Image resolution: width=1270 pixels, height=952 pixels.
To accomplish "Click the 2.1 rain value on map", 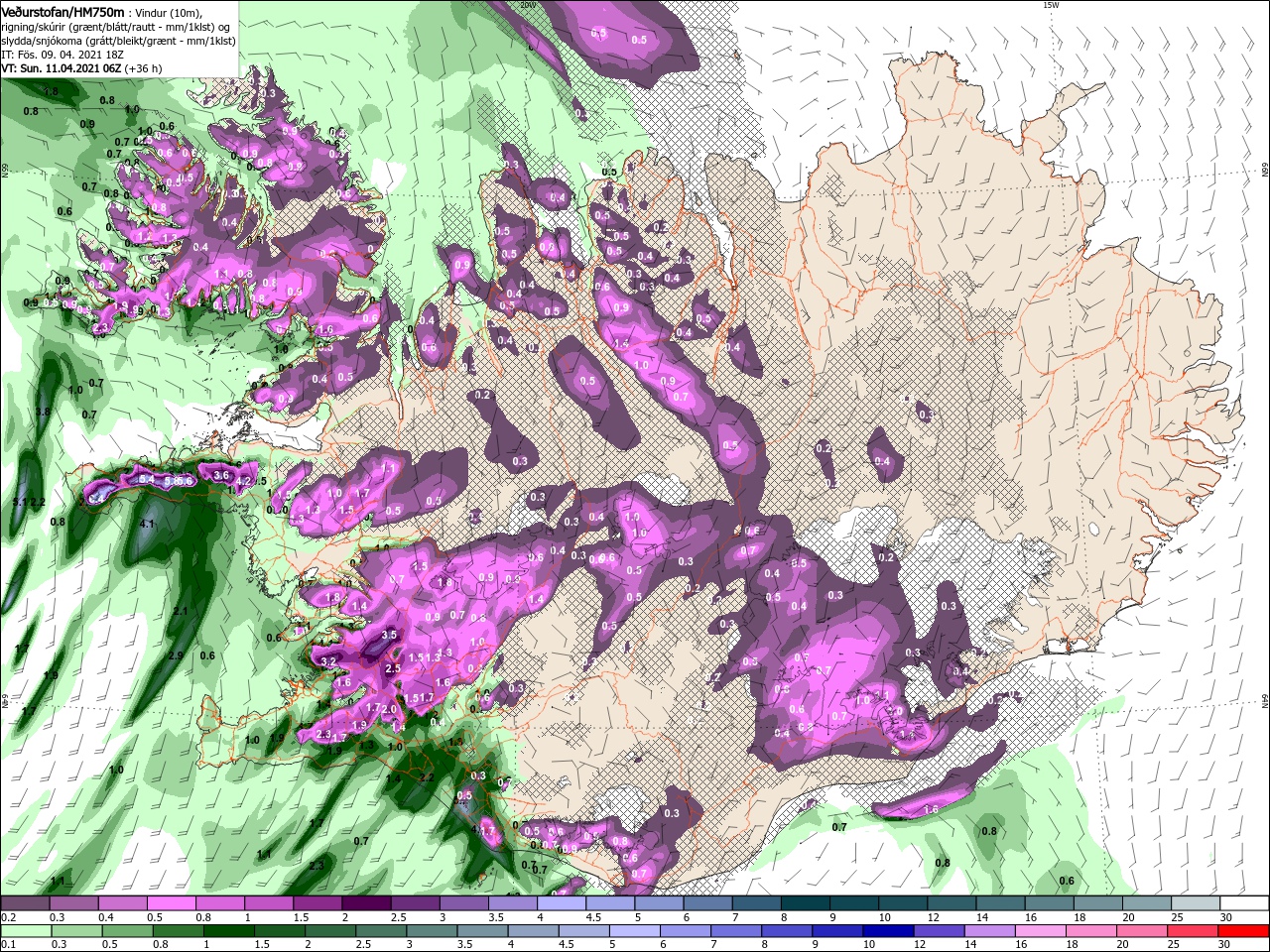I will click(x=181, y=612).
